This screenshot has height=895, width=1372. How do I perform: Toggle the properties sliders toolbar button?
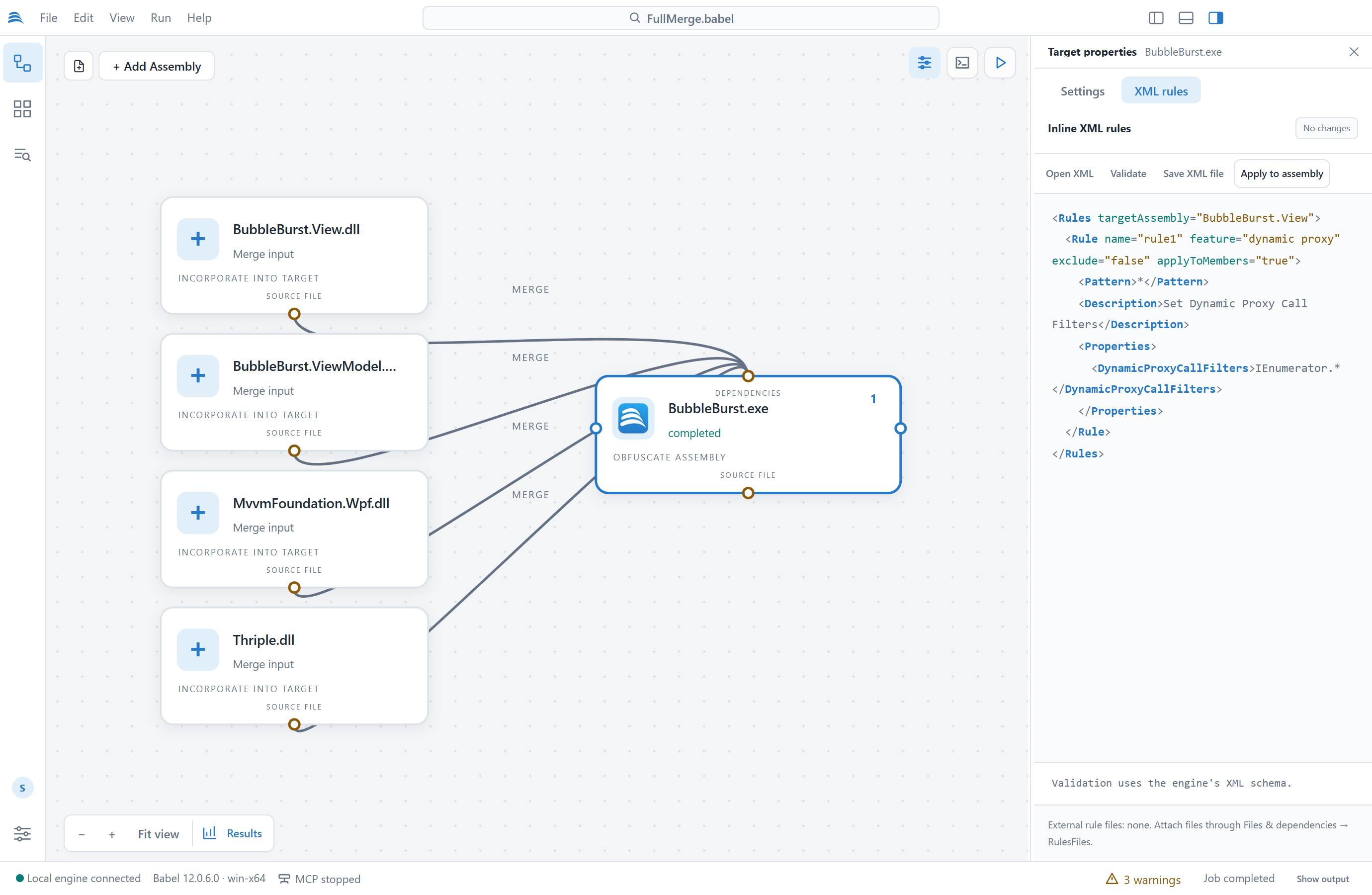coord(924,63)
